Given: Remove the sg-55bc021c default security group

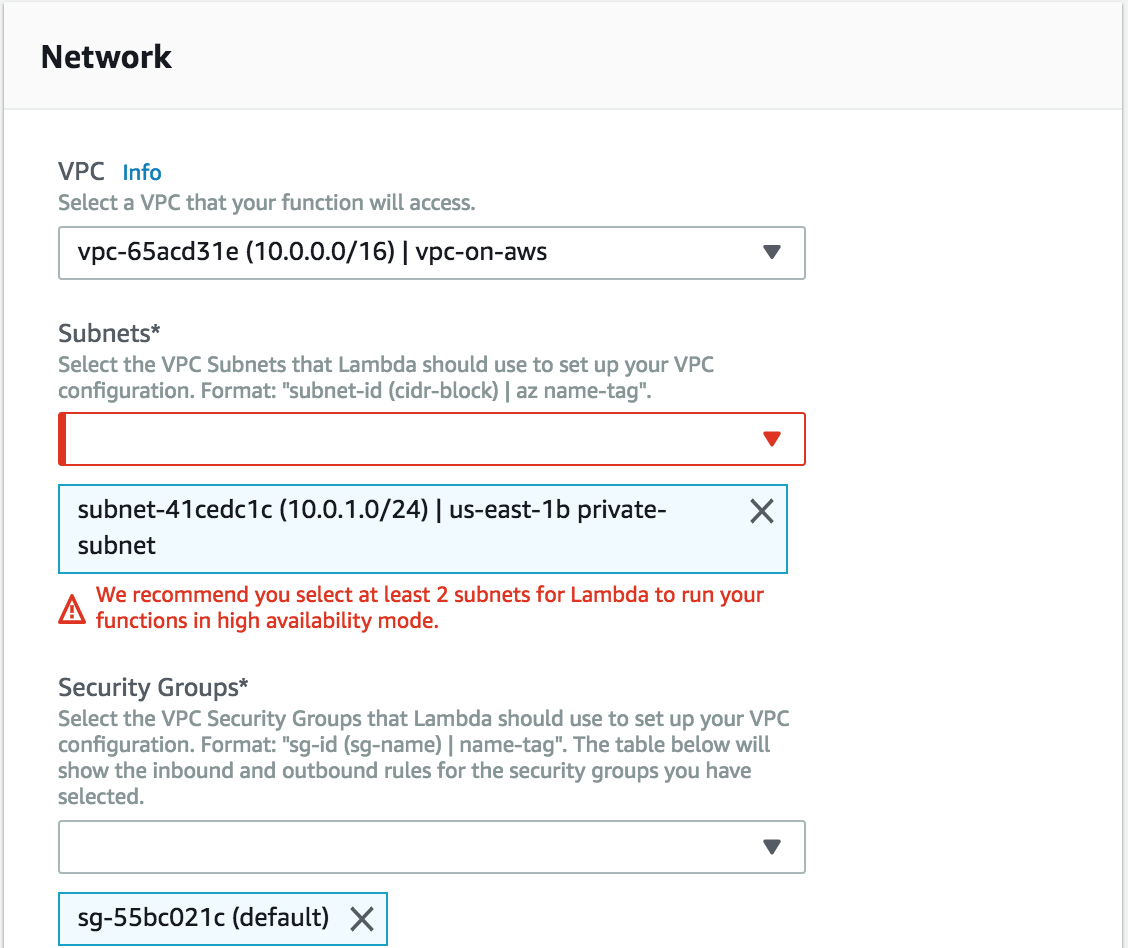Looking at the screenshot, I should 364,918.
